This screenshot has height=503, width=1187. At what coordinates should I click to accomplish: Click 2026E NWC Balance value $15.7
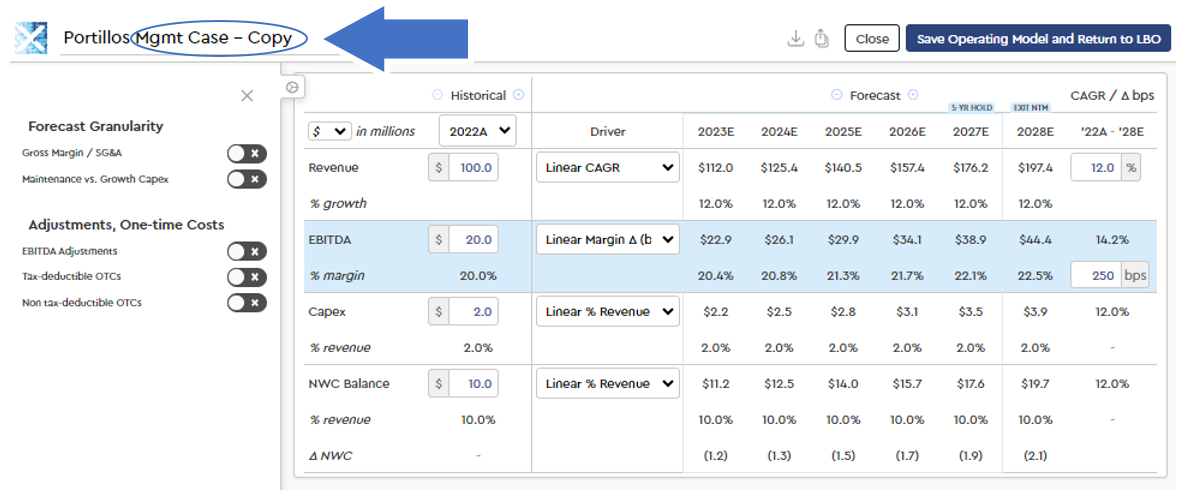(907, 383)
